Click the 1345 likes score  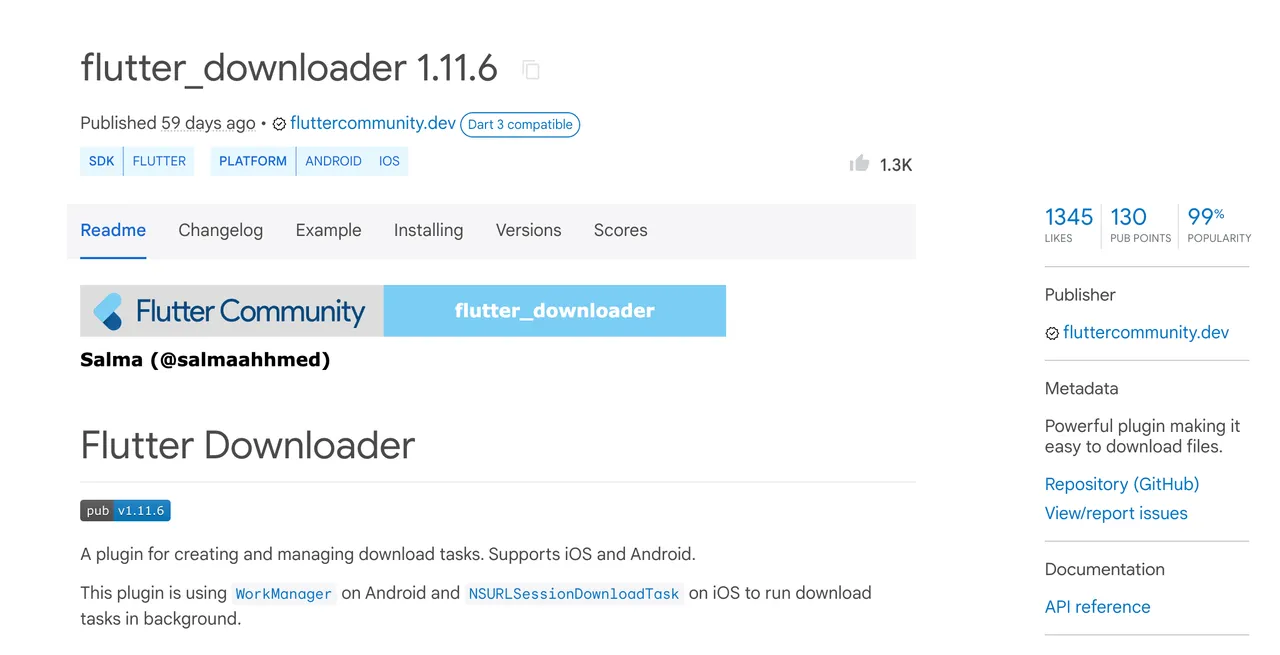pos(1069,224)
